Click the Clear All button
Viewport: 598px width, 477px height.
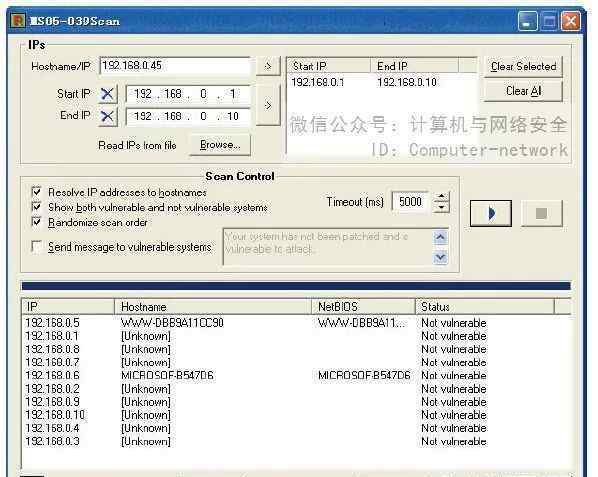click(523, 91)
